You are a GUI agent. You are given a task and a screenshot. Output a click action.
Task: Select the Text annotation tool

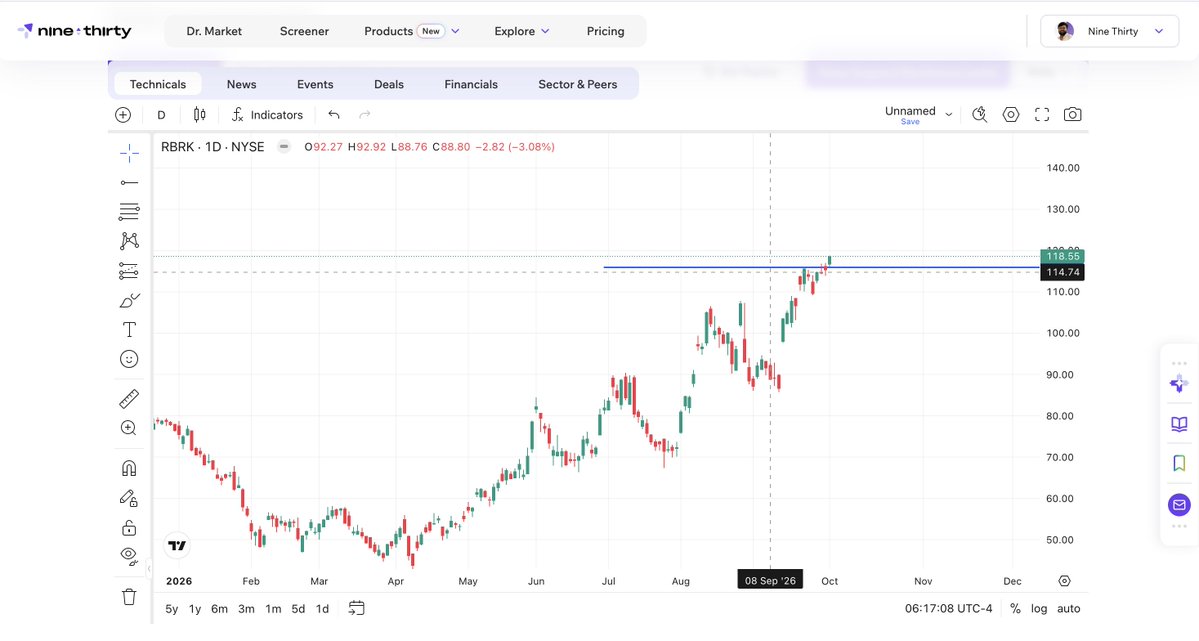coord(129,330)
